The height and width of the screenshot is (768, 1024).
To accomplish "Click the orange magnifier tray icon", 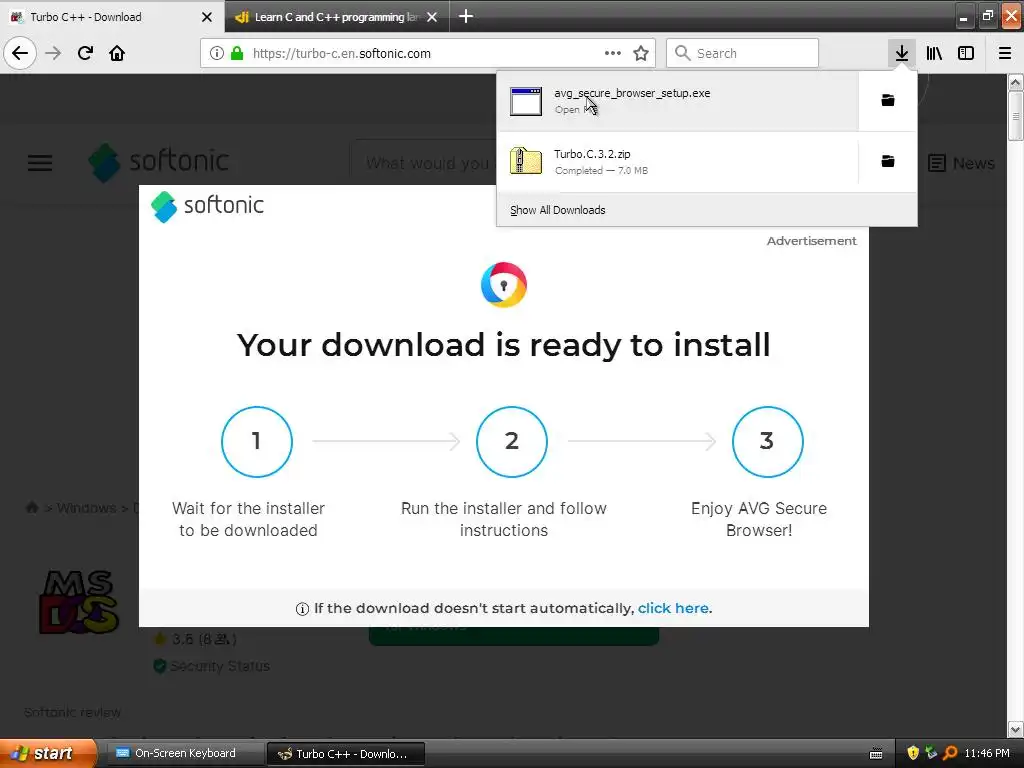I will (950, 753).
